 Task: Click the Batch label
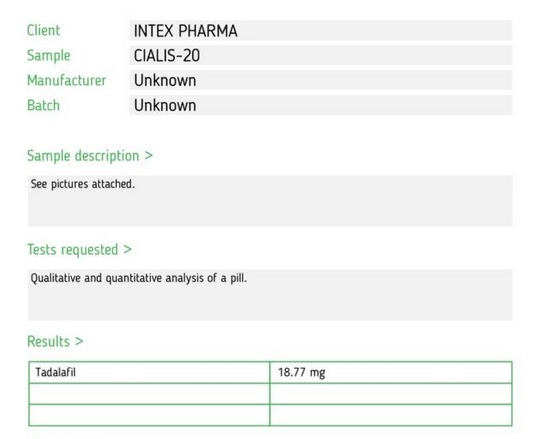[43, 105]
